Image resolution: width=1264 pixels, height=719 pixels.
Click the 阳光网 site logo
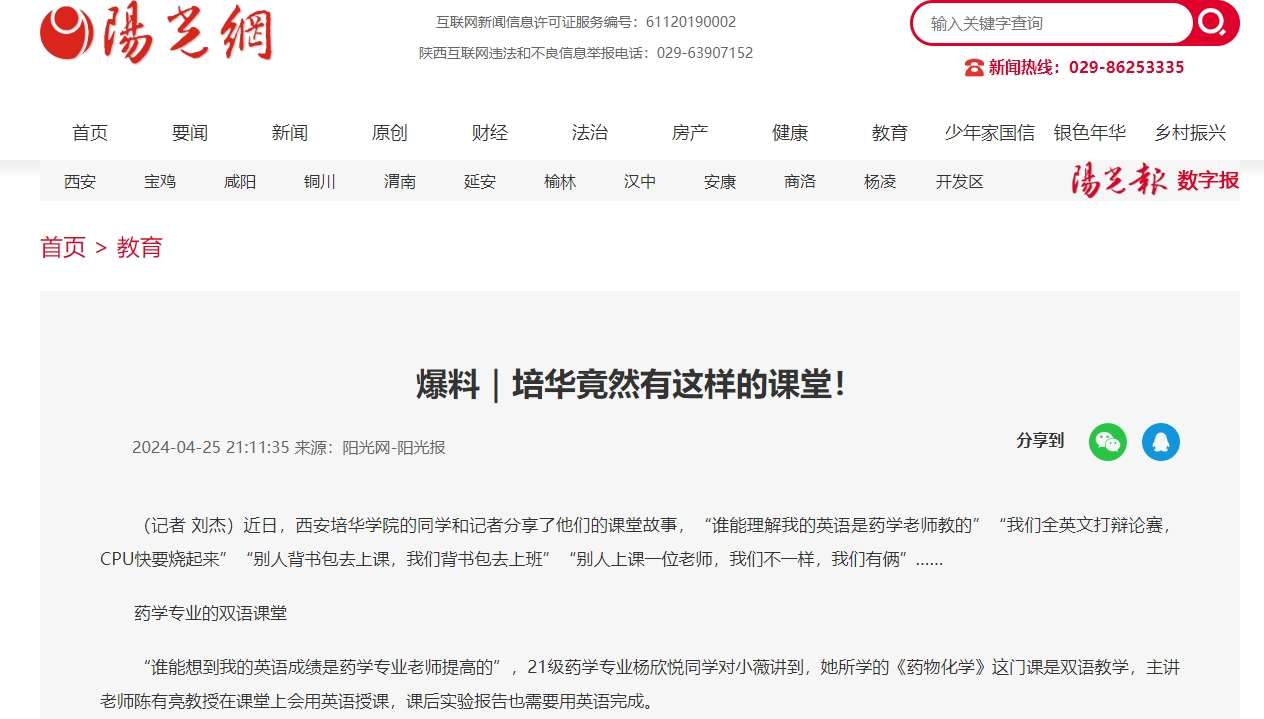click(x=157, y=35)
